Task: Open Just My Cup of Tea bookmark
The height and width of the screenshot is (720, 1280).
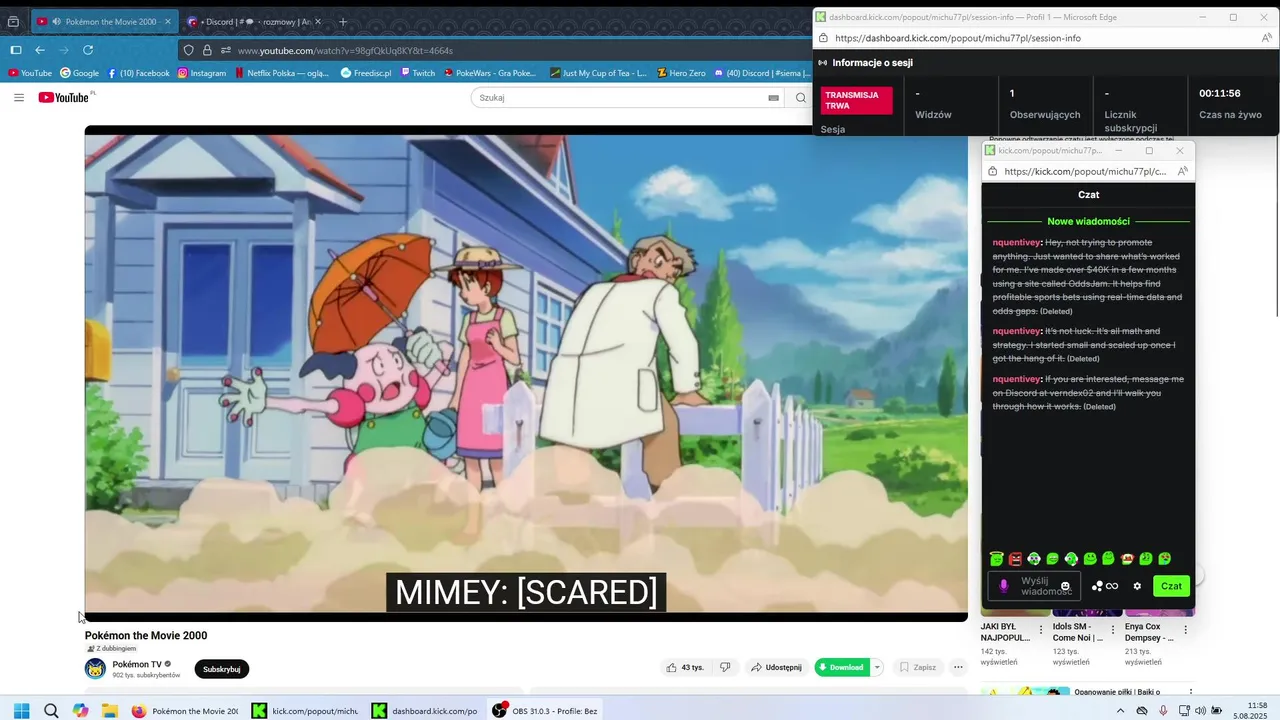Action: tap(599, 73)
